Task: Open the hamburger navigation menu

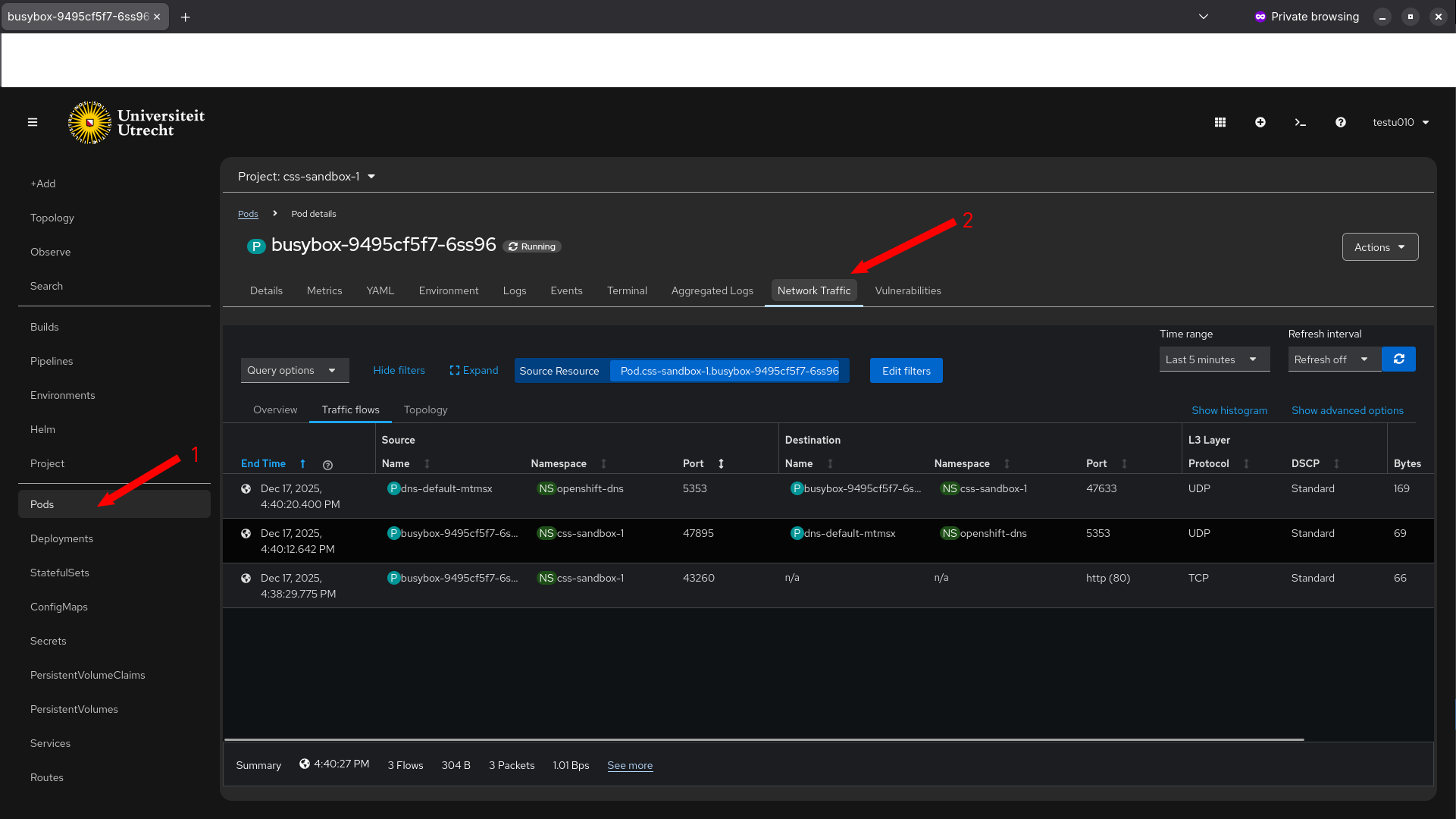Action: click(x=33, y=122)
